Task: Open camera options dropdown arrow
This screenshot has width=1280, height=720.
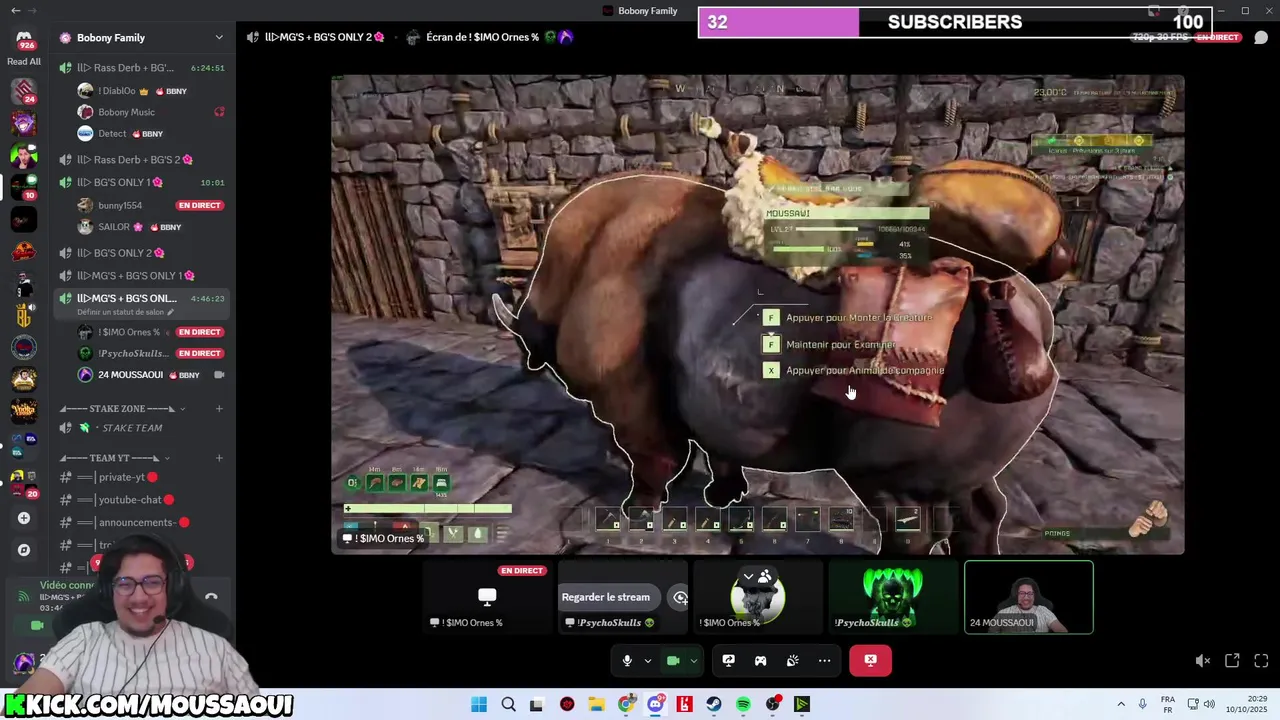Action: tap(693, 661)
